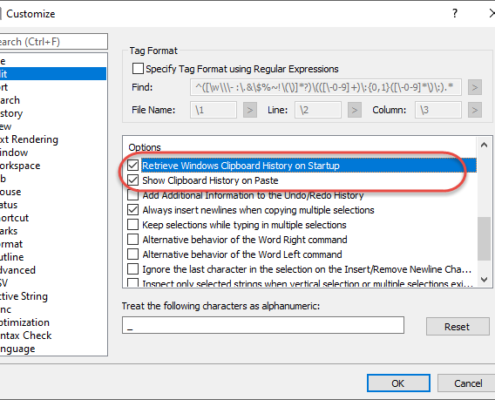Enable Keep selections while typing in multiple selections
The height and width of the screenshot is (400, 495).
(x=133, y=225)
